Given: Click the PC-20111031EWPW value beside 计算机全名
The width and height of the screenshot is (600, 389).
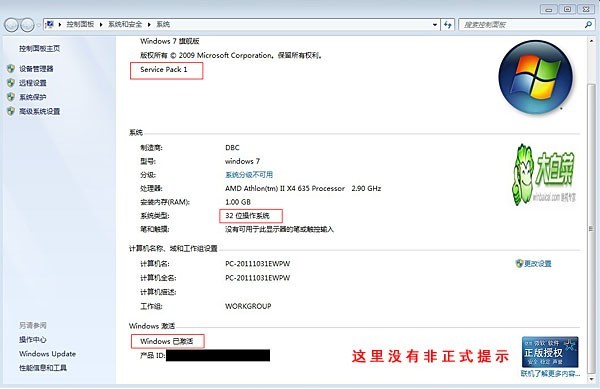Looking at the screenshot, I should pyautogui.click(x=257, y=278).
